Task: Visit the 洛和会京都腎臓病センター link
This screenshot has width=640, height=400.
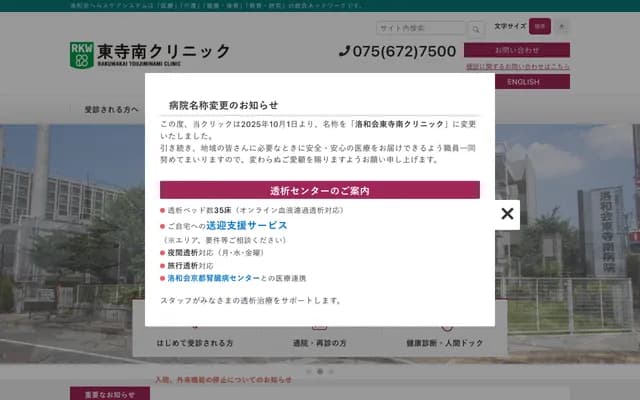Action: tap(214, 277)
